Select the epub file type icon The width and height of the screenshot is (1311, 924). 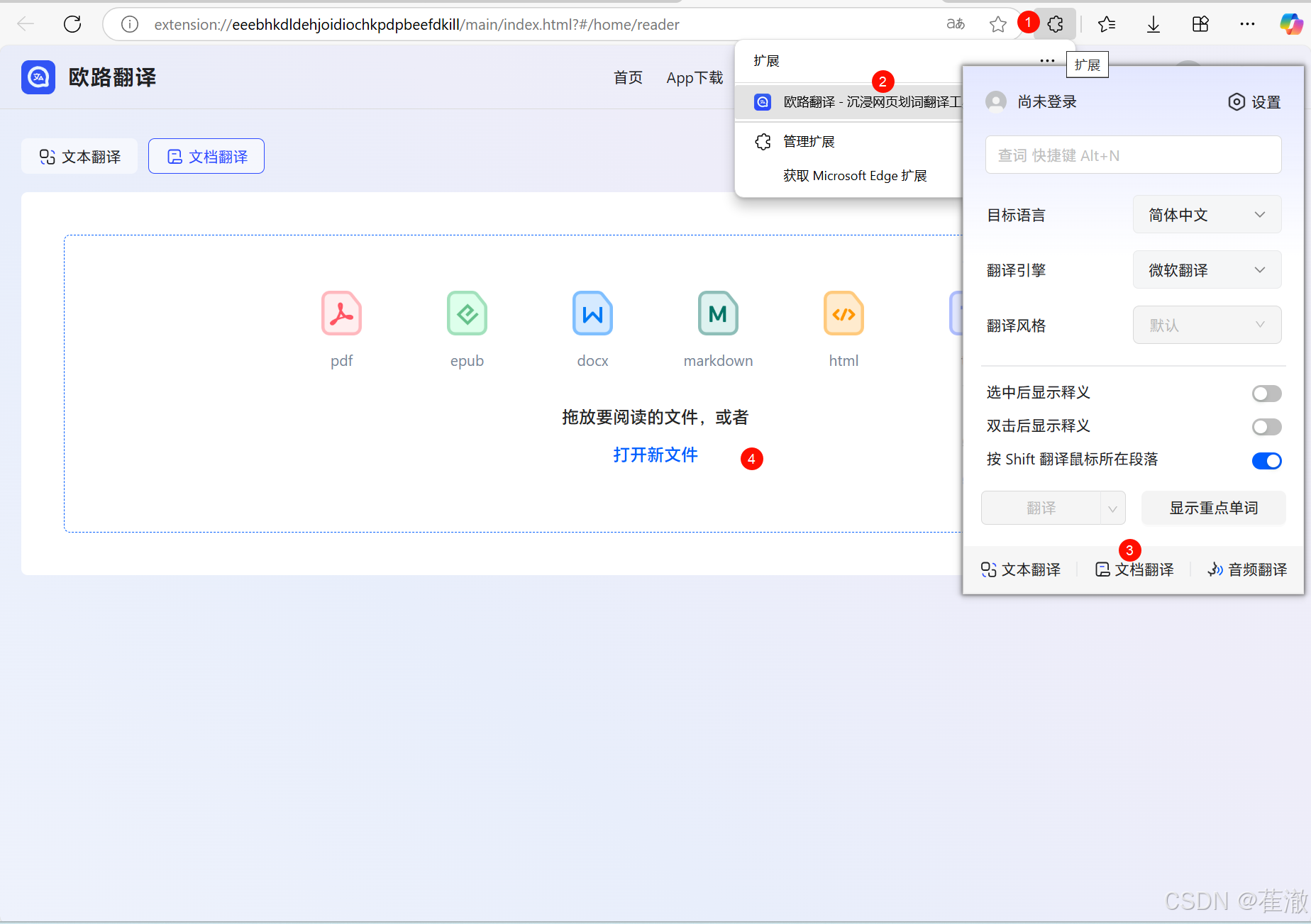pos(467,313)
